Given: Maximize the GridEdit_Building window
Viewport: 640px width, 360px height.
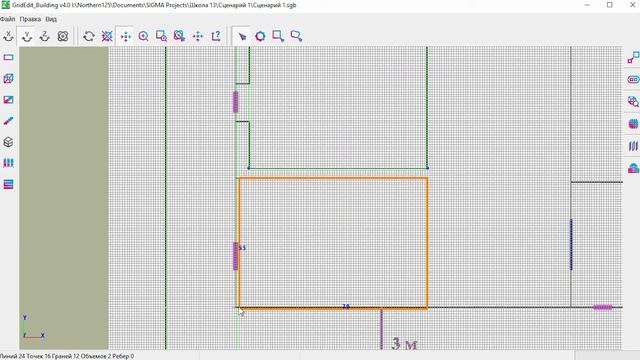Looking at the screenshot, I should [610, 5].
